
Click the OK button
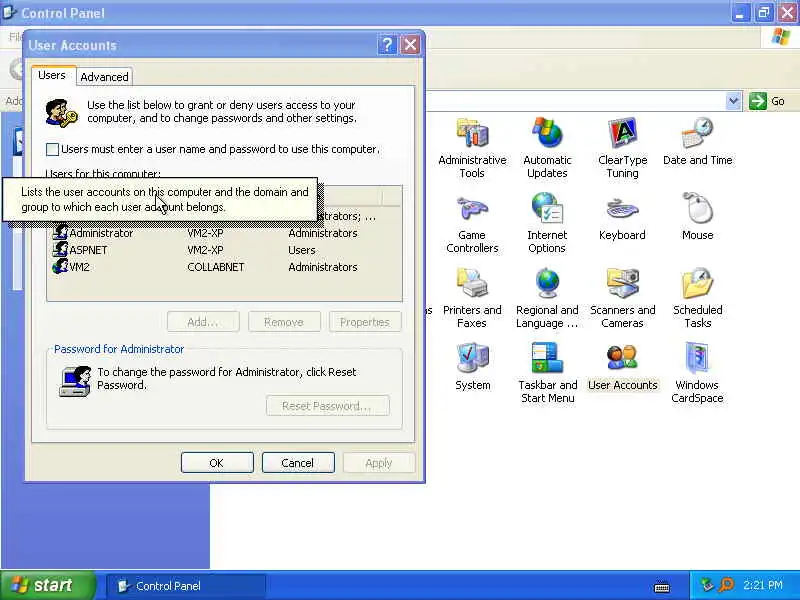pos(217,463)
